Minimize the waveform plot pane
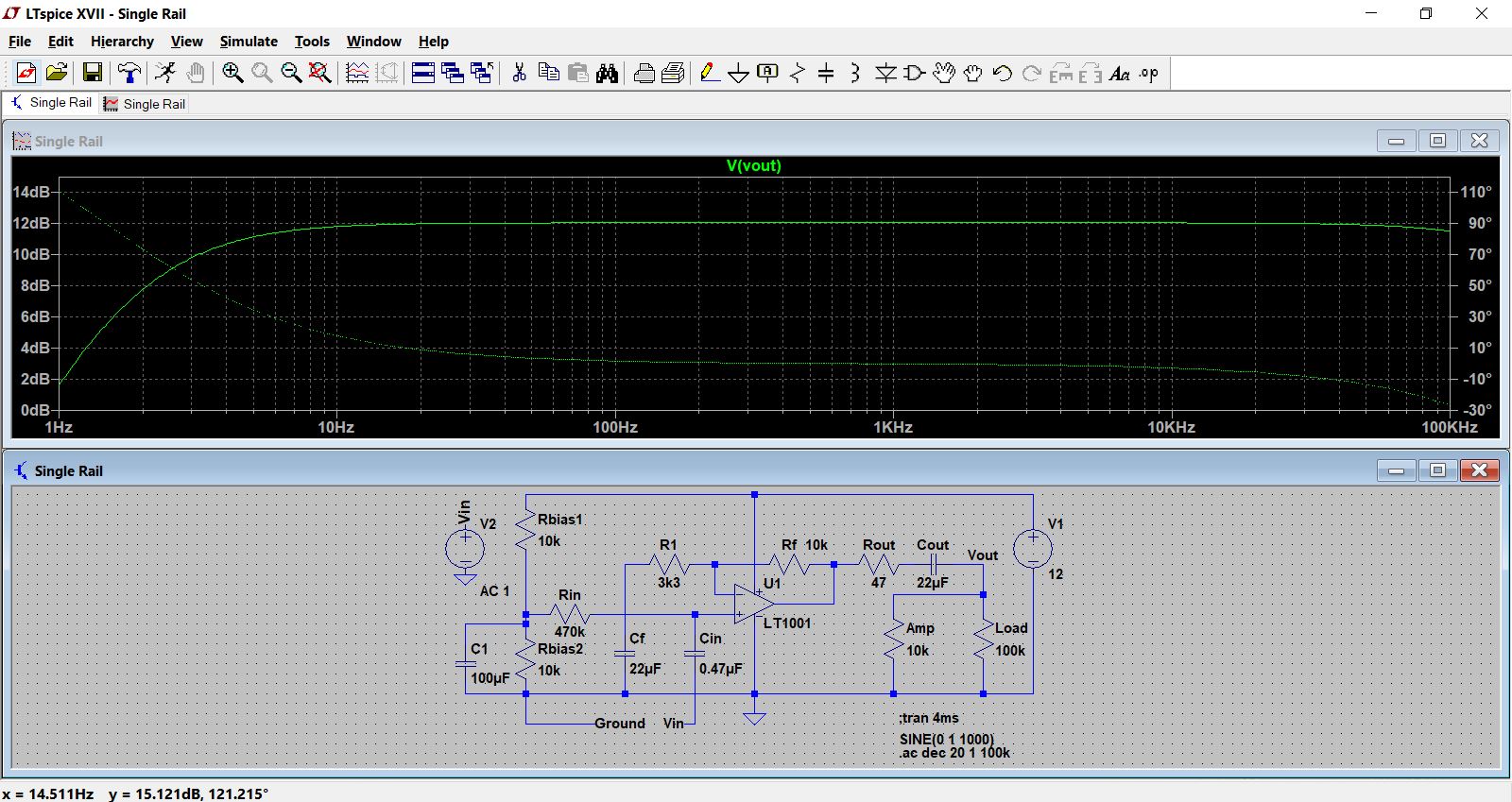Screen dimensions: 1512x802 1396,141
